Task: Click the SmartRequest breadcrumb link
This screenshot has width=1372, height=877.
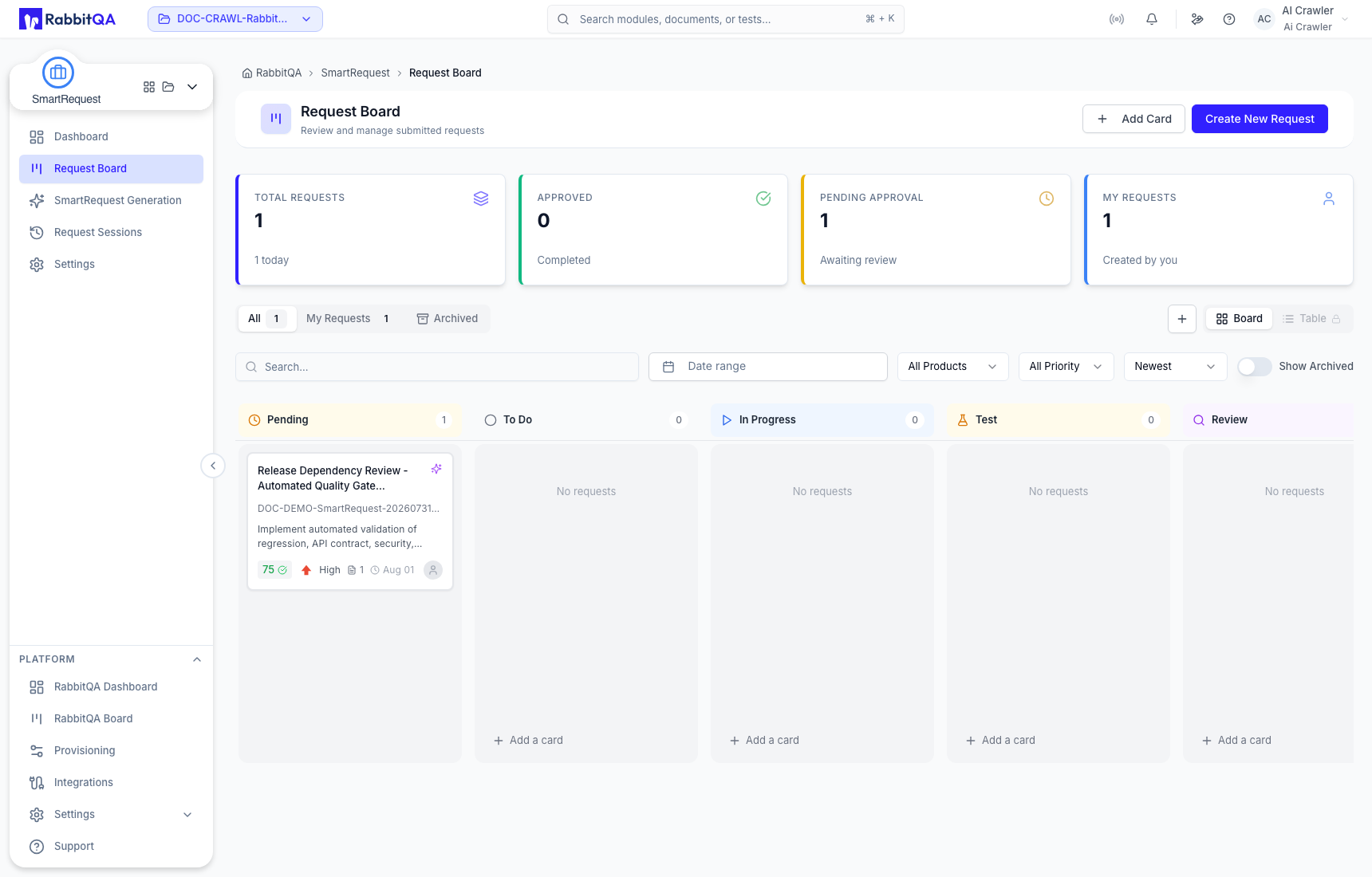Action: (355, 73)
